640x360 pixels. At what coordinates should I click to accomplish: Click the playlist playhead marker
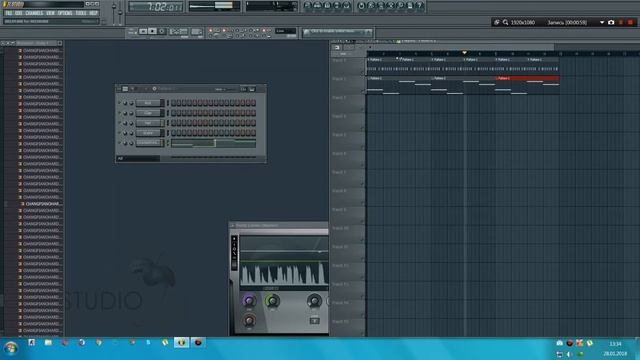[464, 53]
